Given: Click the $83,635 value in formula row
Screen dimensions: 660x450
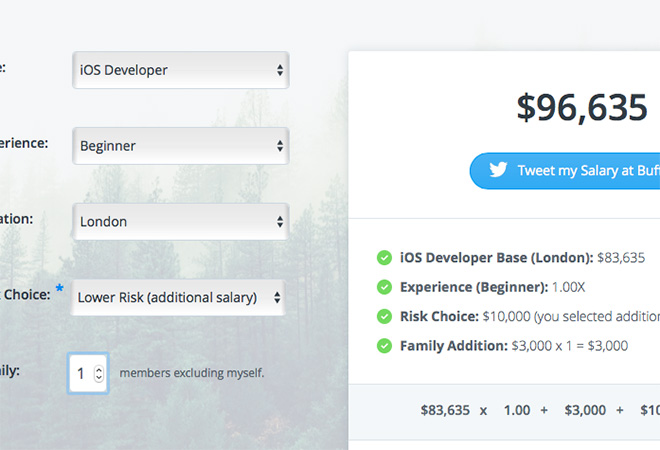Looking at the screenshot, I should click(445, 410).
